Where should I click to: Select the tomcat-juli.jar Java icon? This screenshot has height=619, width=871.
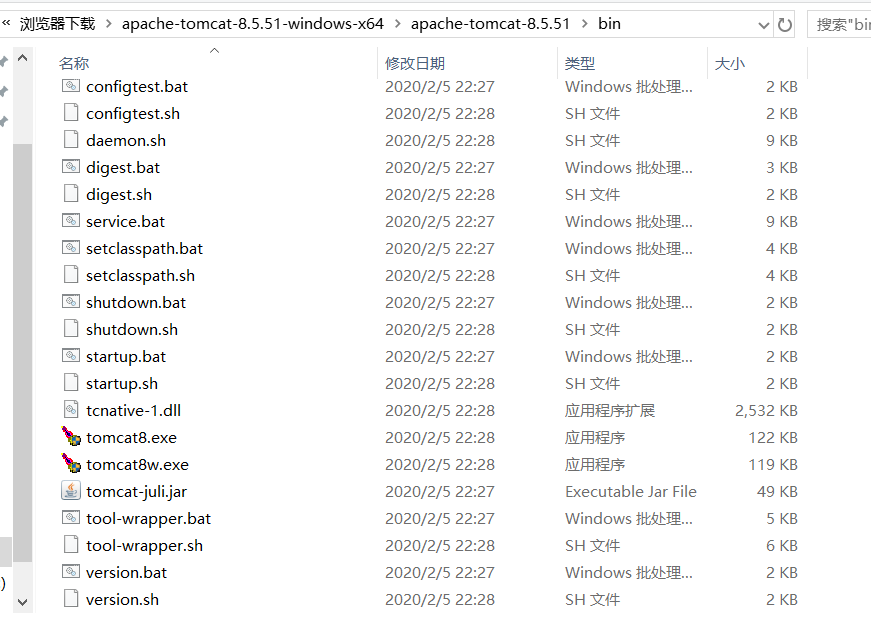point(71,491)
